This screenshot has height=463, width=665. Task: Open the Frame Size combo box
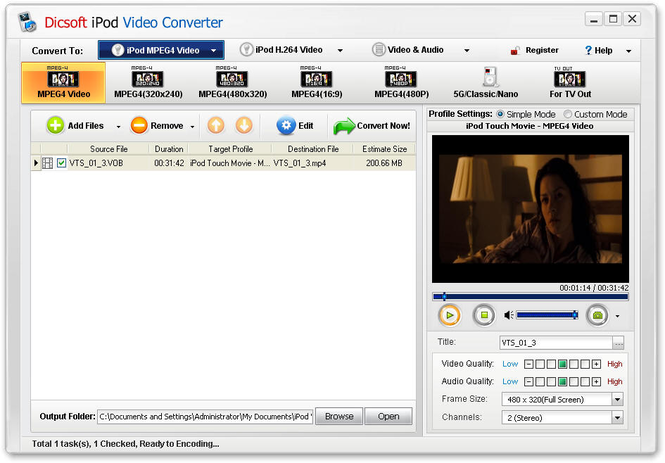(x=562, y=399)
